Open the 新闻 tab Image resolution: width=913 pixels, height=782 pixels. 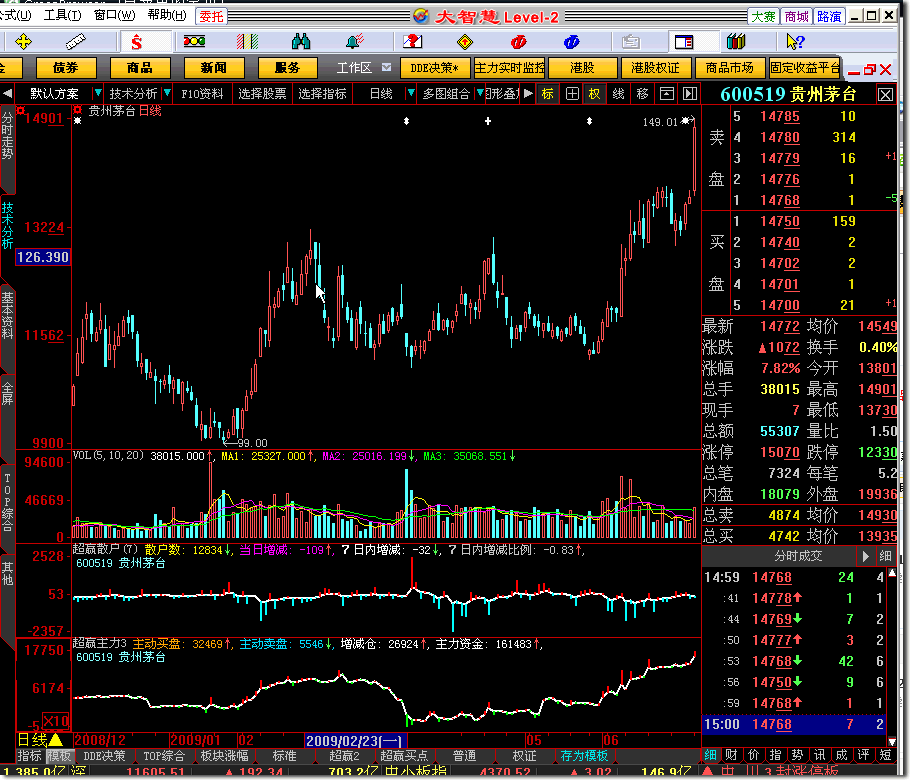[213, 68]
